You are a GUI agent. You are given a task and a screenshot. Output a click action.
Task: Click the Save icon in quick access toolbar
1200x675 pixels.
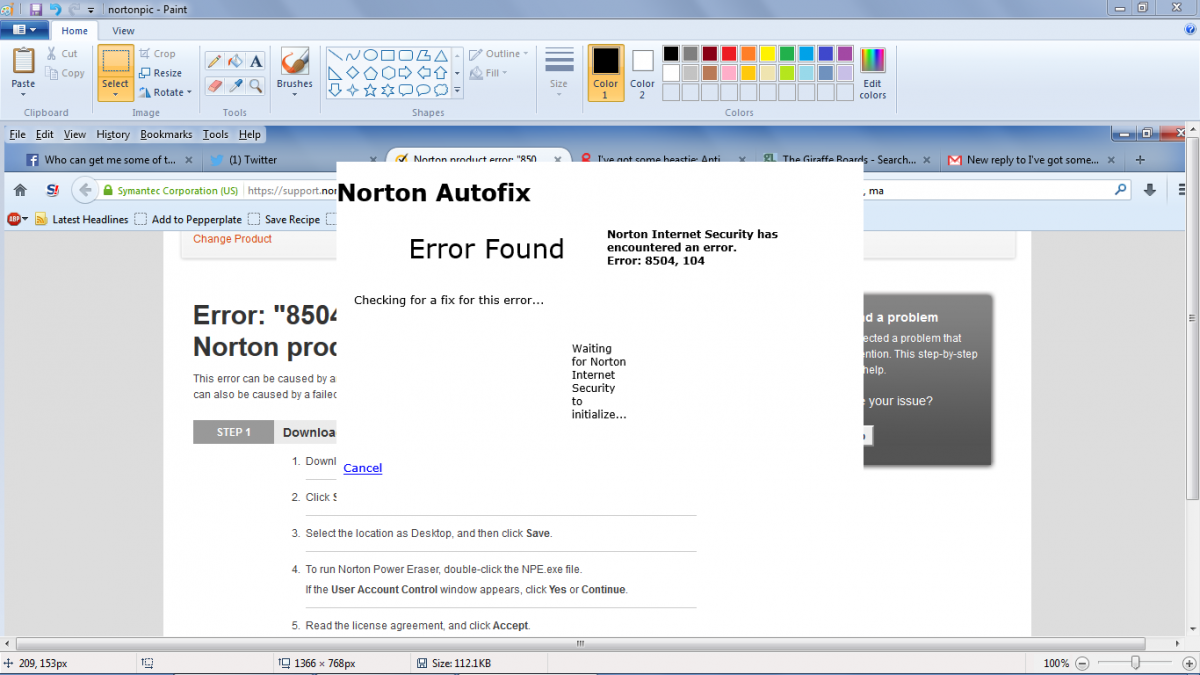36,9
